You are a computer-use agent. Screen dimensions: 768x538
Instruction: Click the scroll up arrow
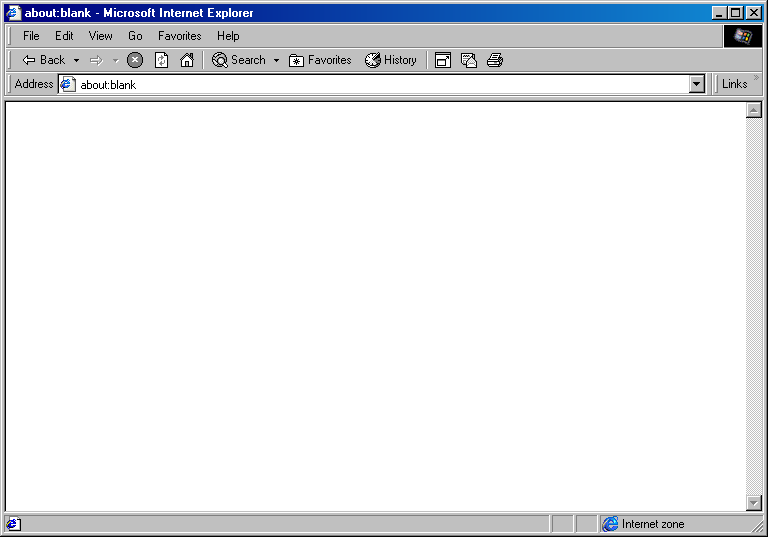tap(753, 110)
